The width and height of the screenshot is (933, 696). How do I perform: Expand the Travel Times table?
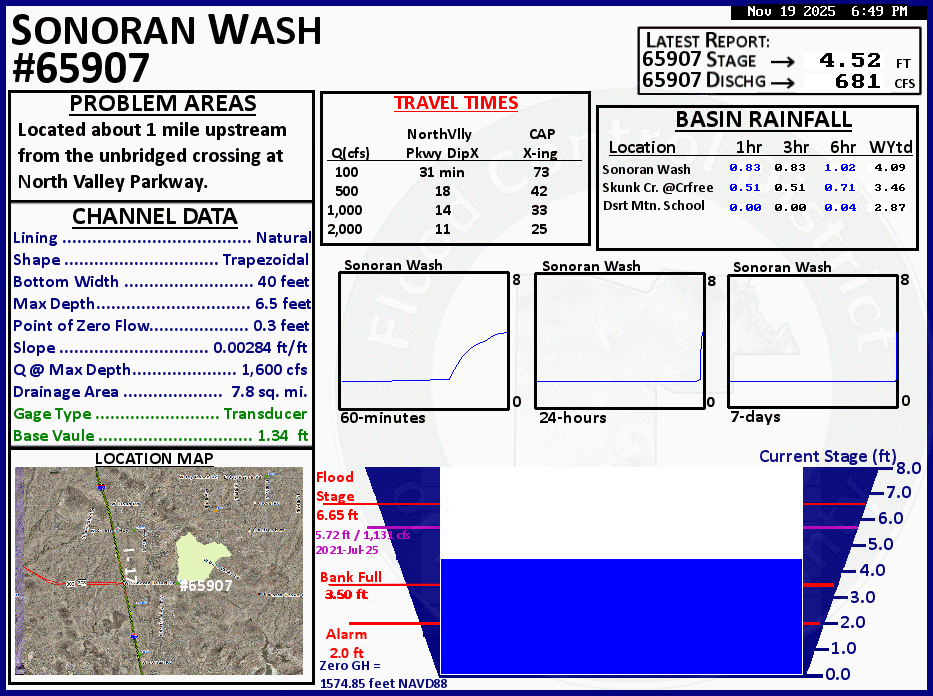(x=456, y=103)
